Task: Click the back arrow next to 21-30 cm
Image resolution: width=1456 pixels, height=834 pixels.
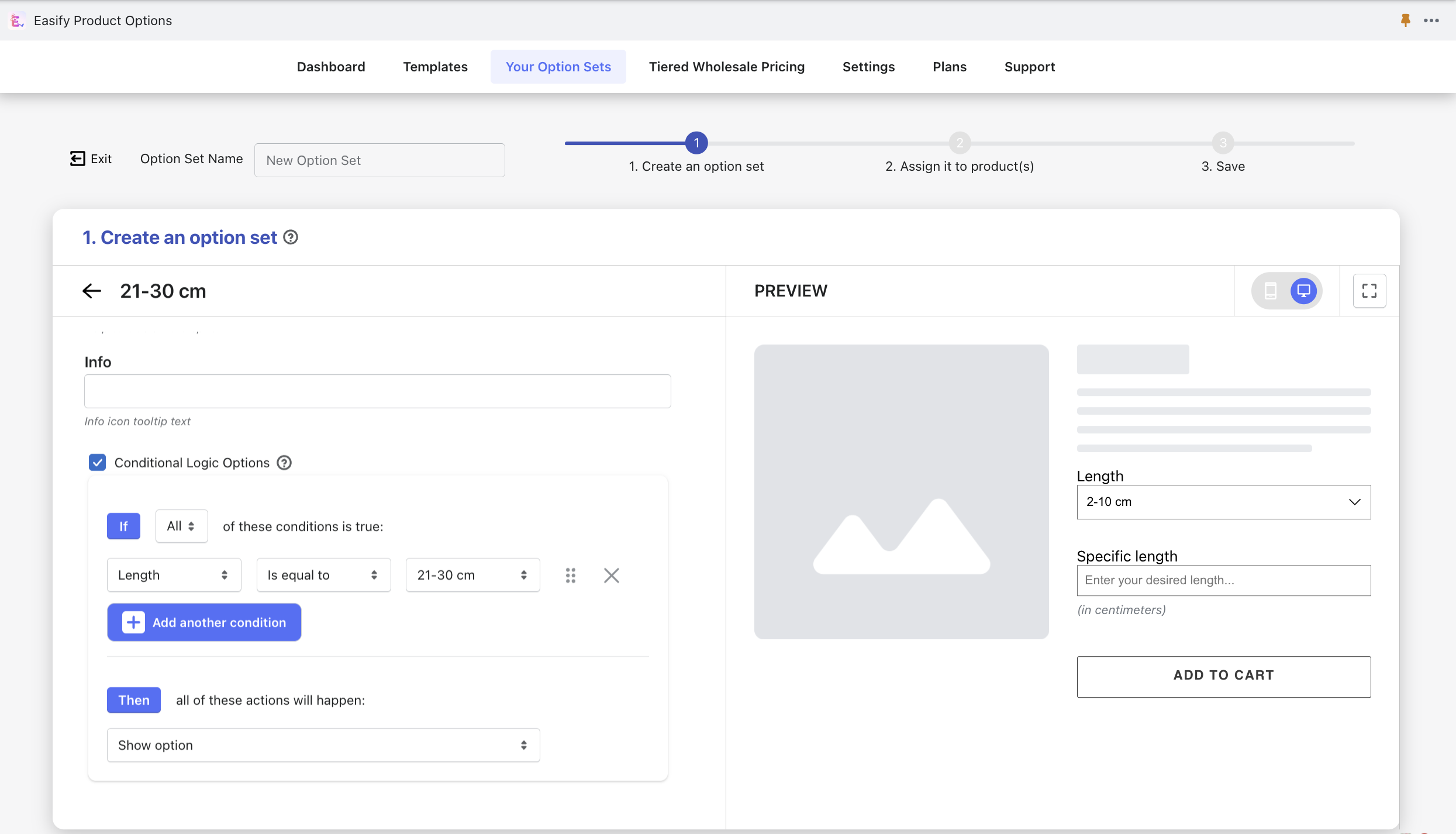Action: [92, 291]
